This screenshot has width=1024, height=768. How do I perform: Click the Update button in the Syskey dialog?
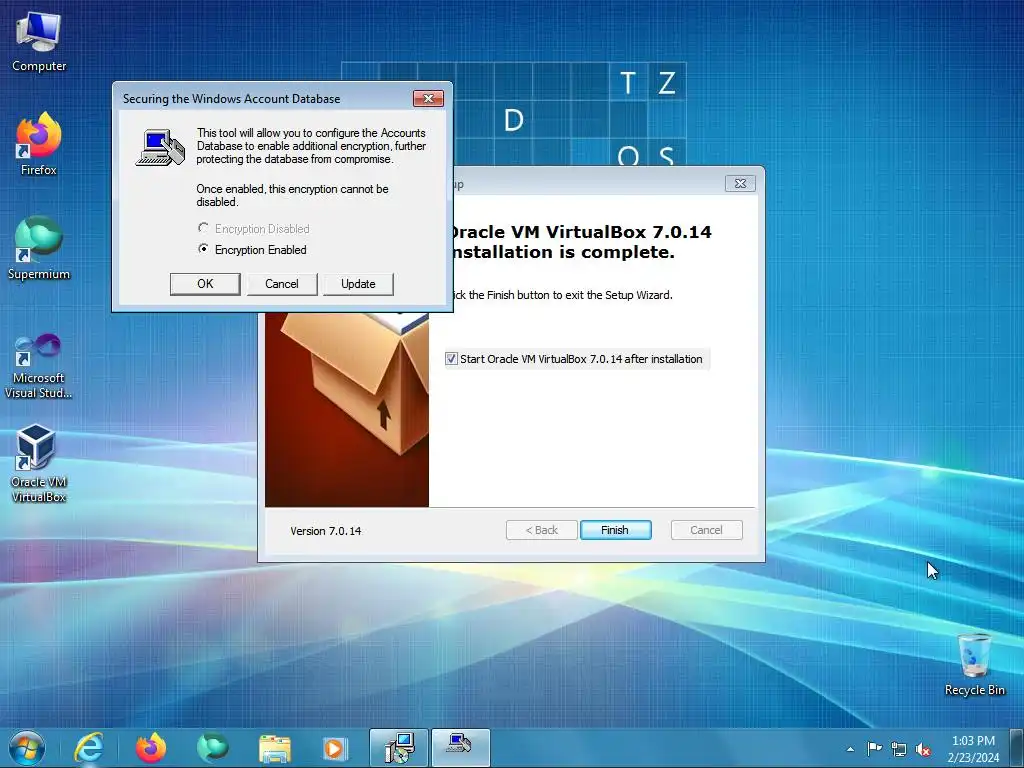coord(358,283)
